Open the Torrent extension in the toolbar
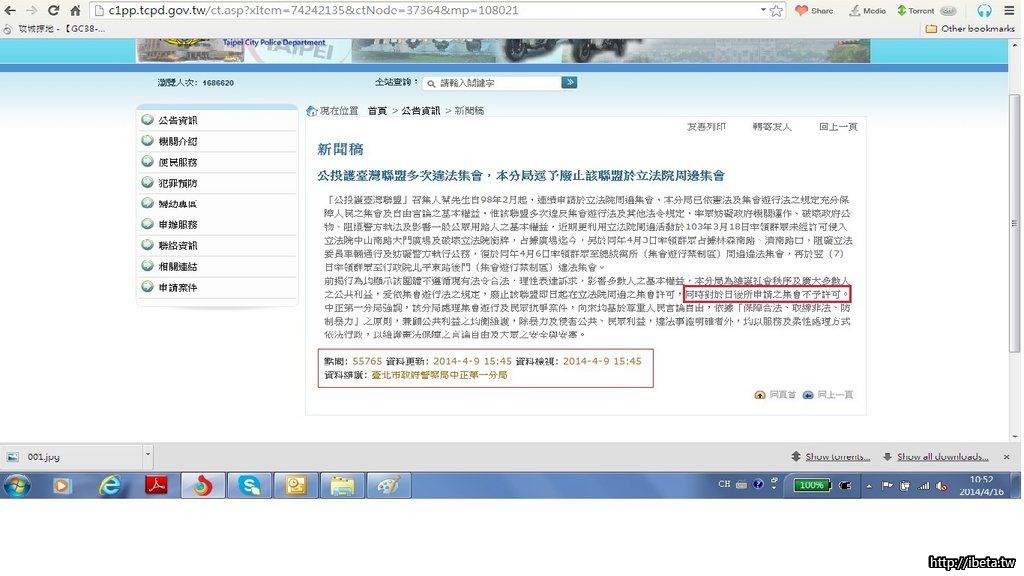This screenshot has width=1024, height=576. 915,11
